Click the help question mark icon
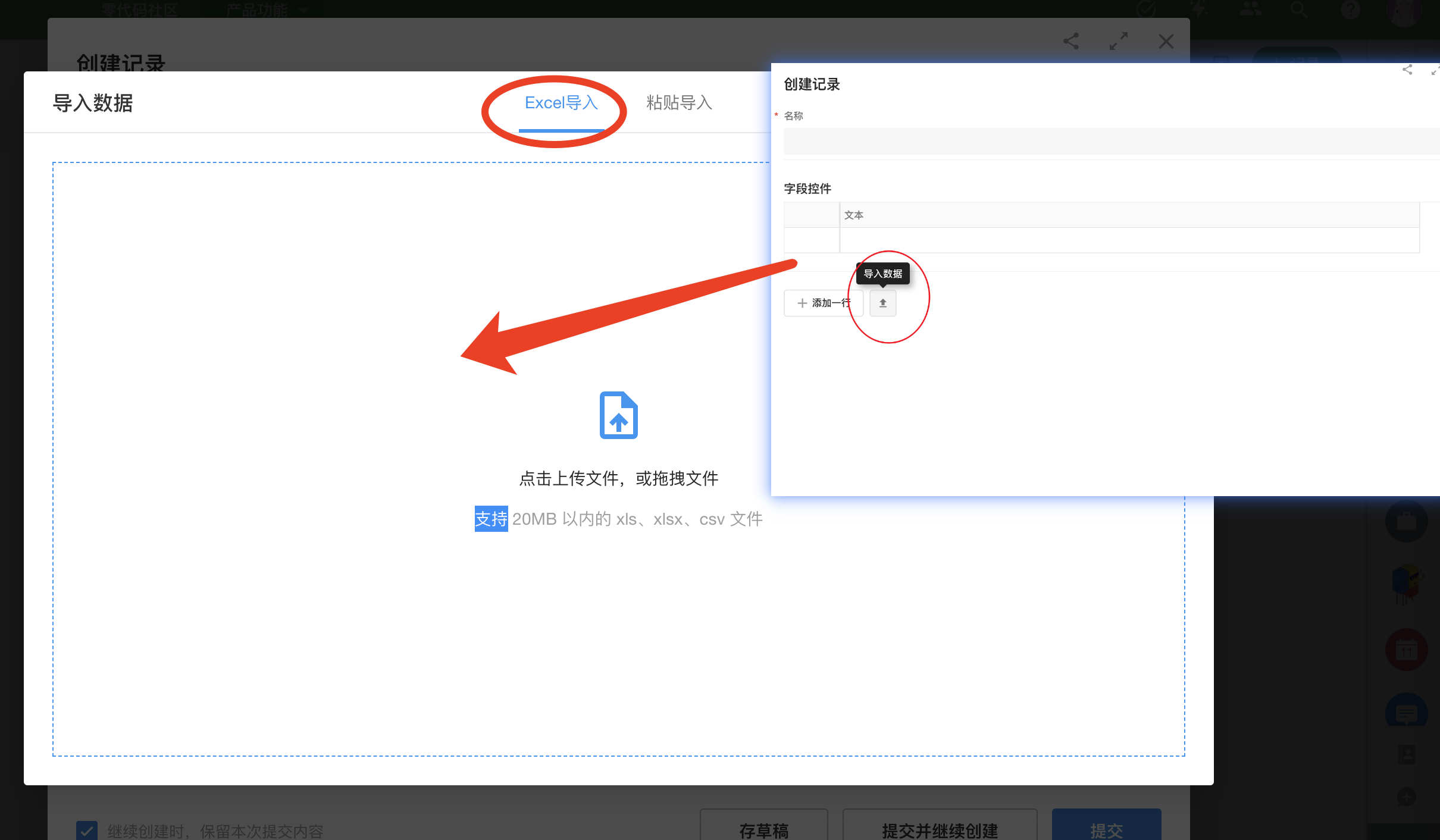 click(x=1351, y=10)
